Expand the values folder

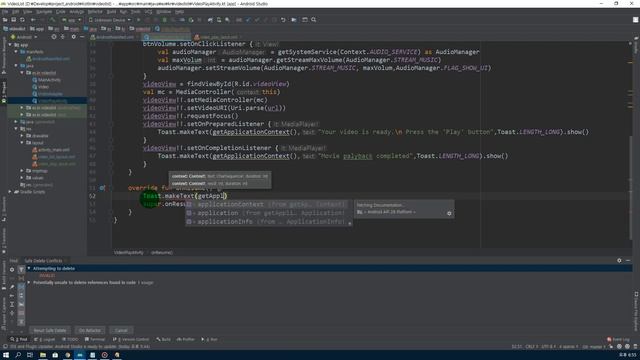coord(22,178)
